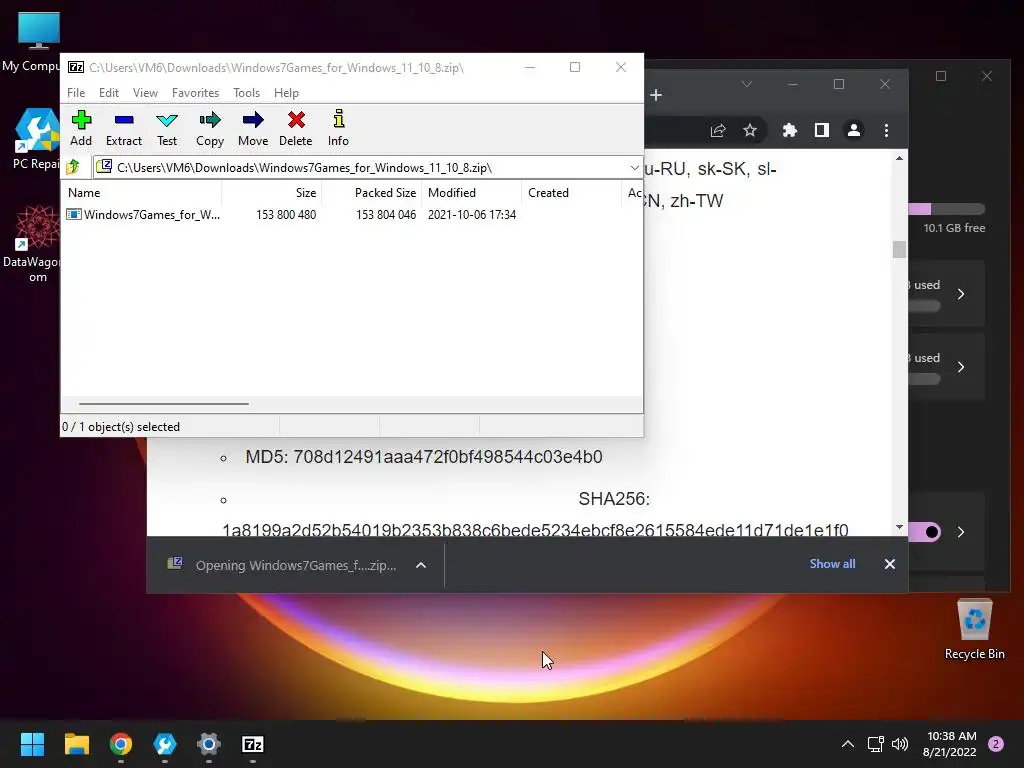Image resolution: width=1024 pixels, height=768 pixels.
Task: Click the Add button in 7-Zip toolbar
Action: pyautogui.click(x=81, y=129)
